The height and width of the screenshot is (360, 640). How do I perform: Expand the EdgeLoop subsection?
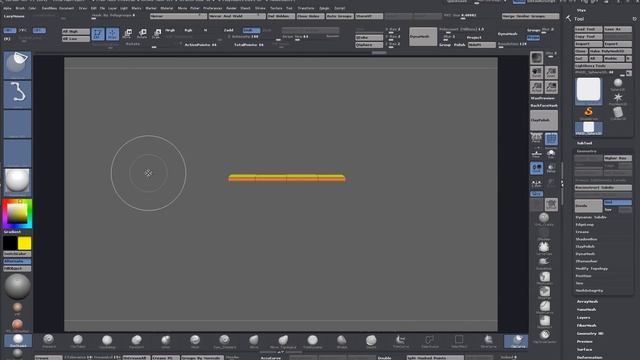click(x=584, y=224)
